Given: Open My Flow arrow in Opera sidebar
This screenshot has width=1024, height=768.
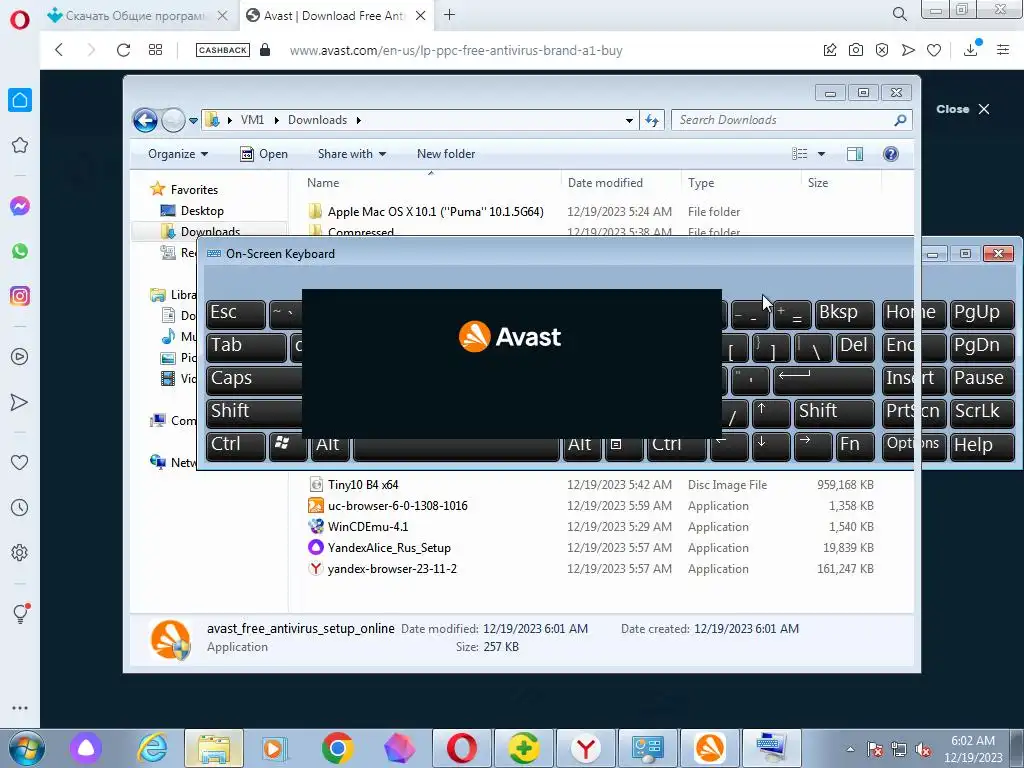Looking at the screenshot, I should [x=20, y=402].
